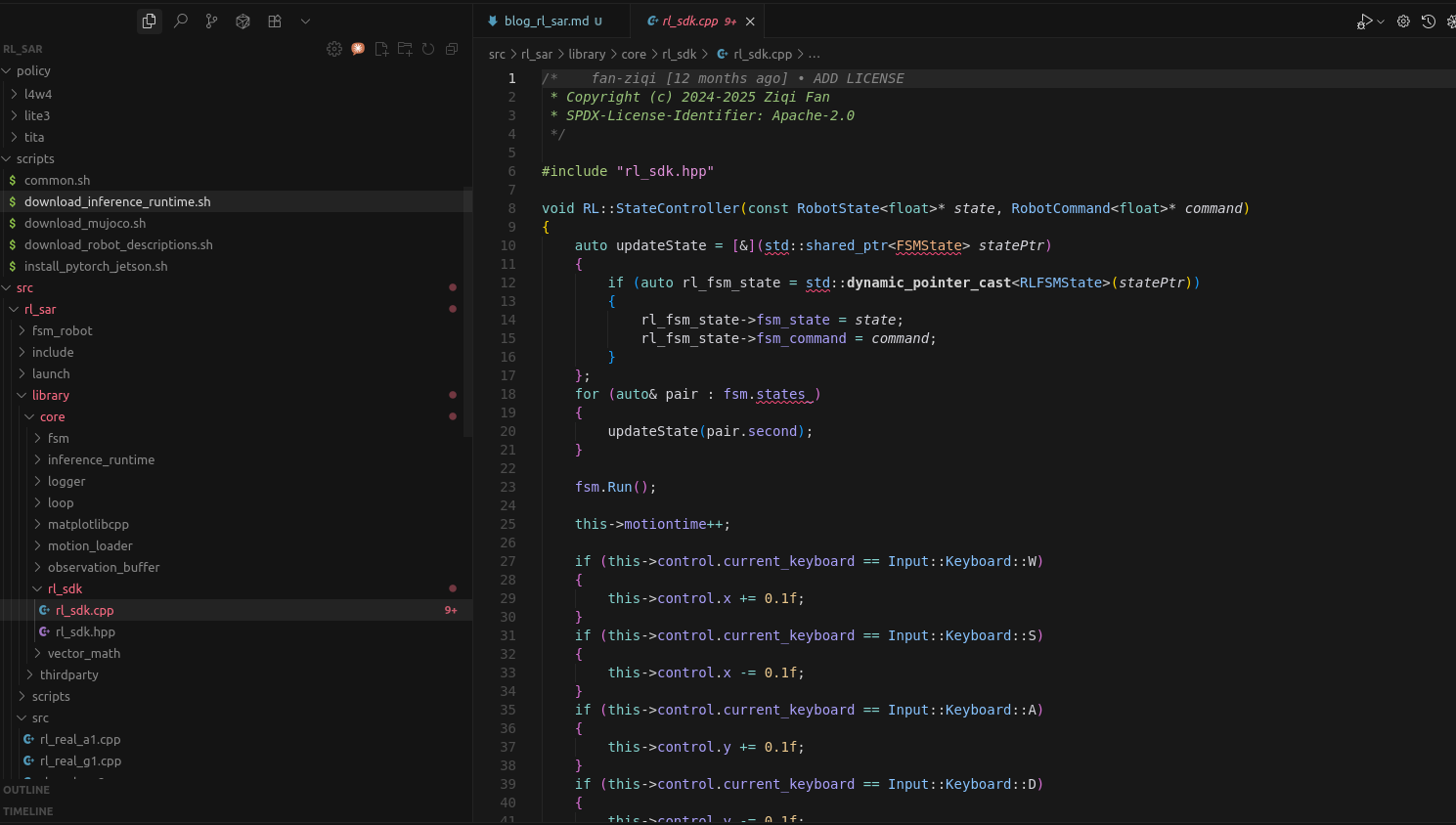Create a new folder in explorer
Viewport: 1456px width, 825px height.
coord(405,49)
